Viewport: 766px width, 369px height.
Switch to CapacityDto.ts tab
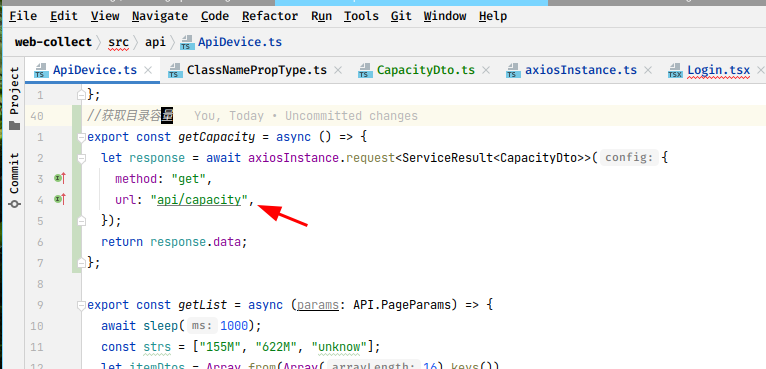(x=426, y=70)
